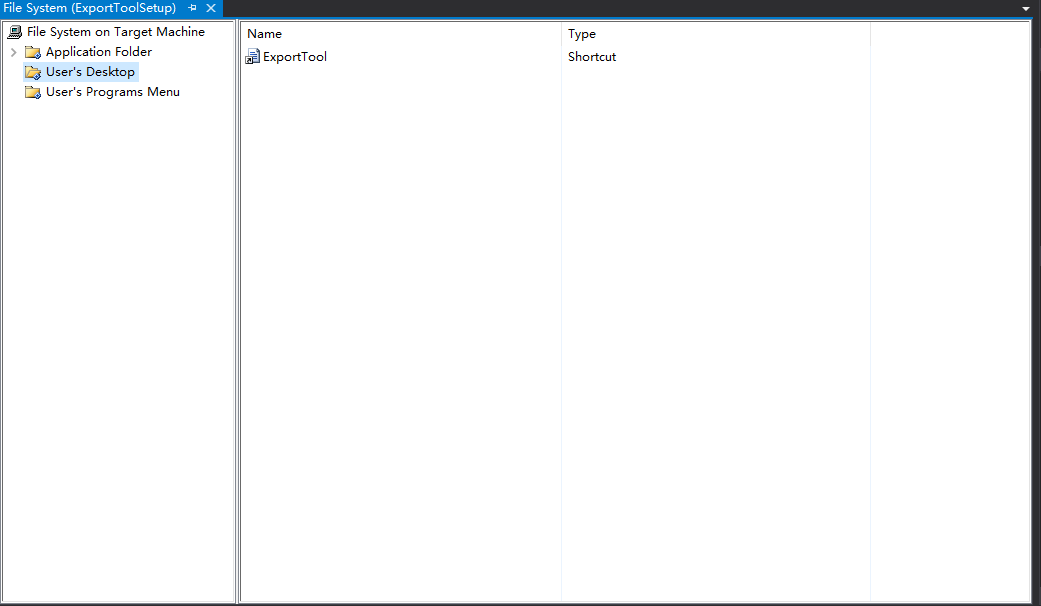The height and width of the screenshot is (606, 1041).
Task: Expand the Application Folder tree node arrow
Action: 13,52
